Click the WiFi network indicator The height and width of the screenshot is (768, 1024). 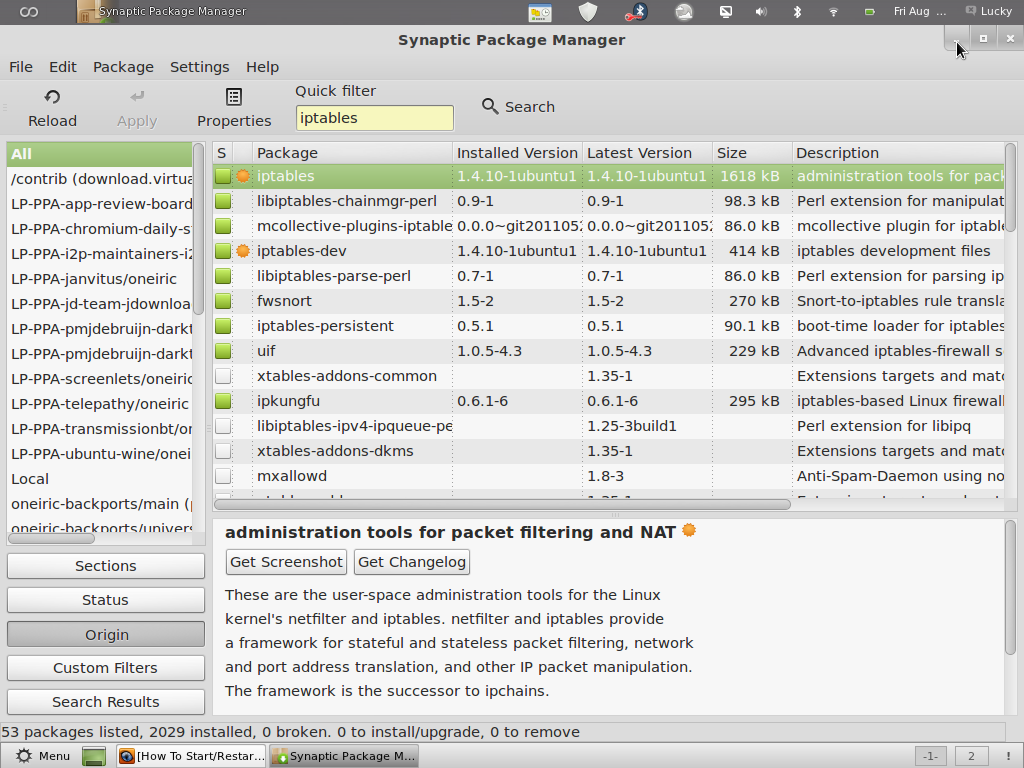click(833, 12)
